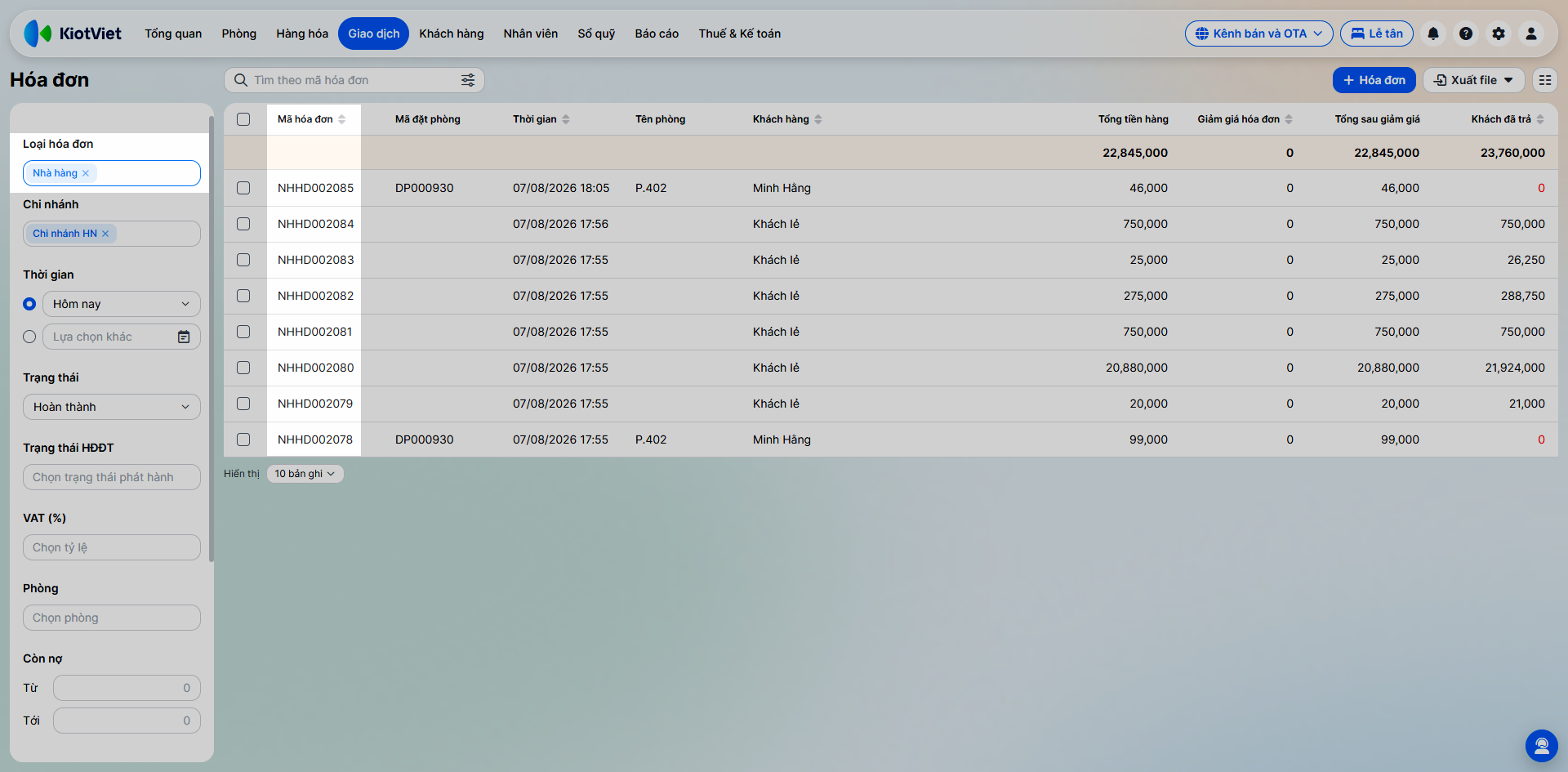Focus the invoice code search box
1568x772 pixels.
point(354,80)
